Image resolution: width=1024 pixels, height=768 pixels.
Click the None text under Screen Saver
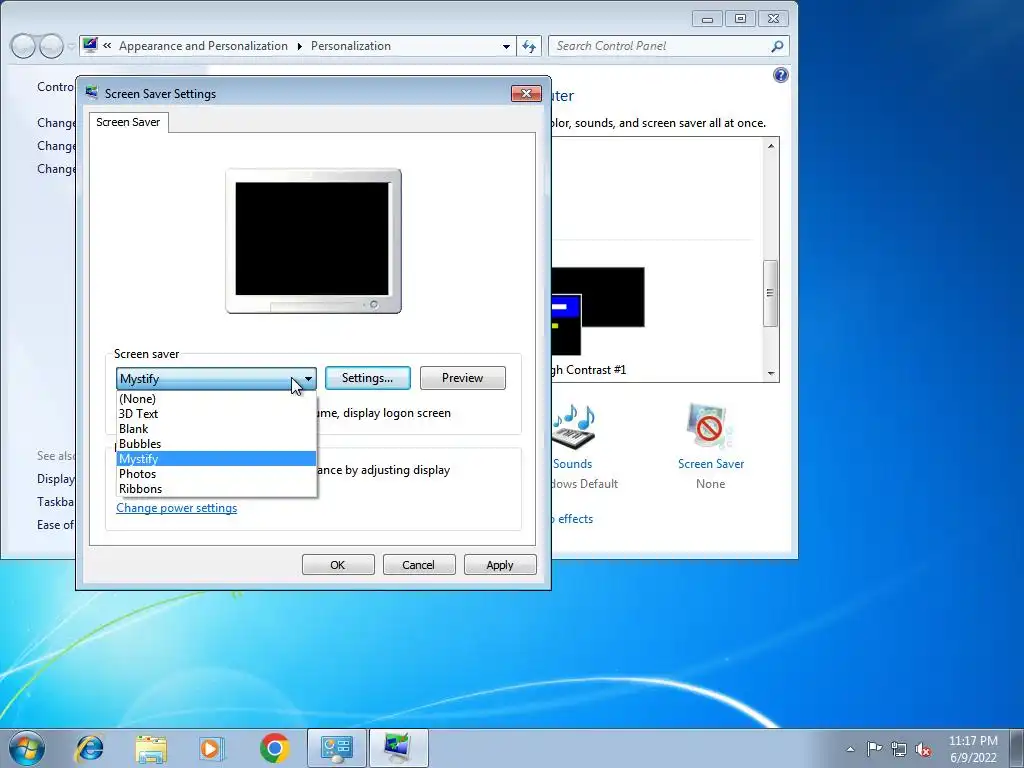coord(711,484)
